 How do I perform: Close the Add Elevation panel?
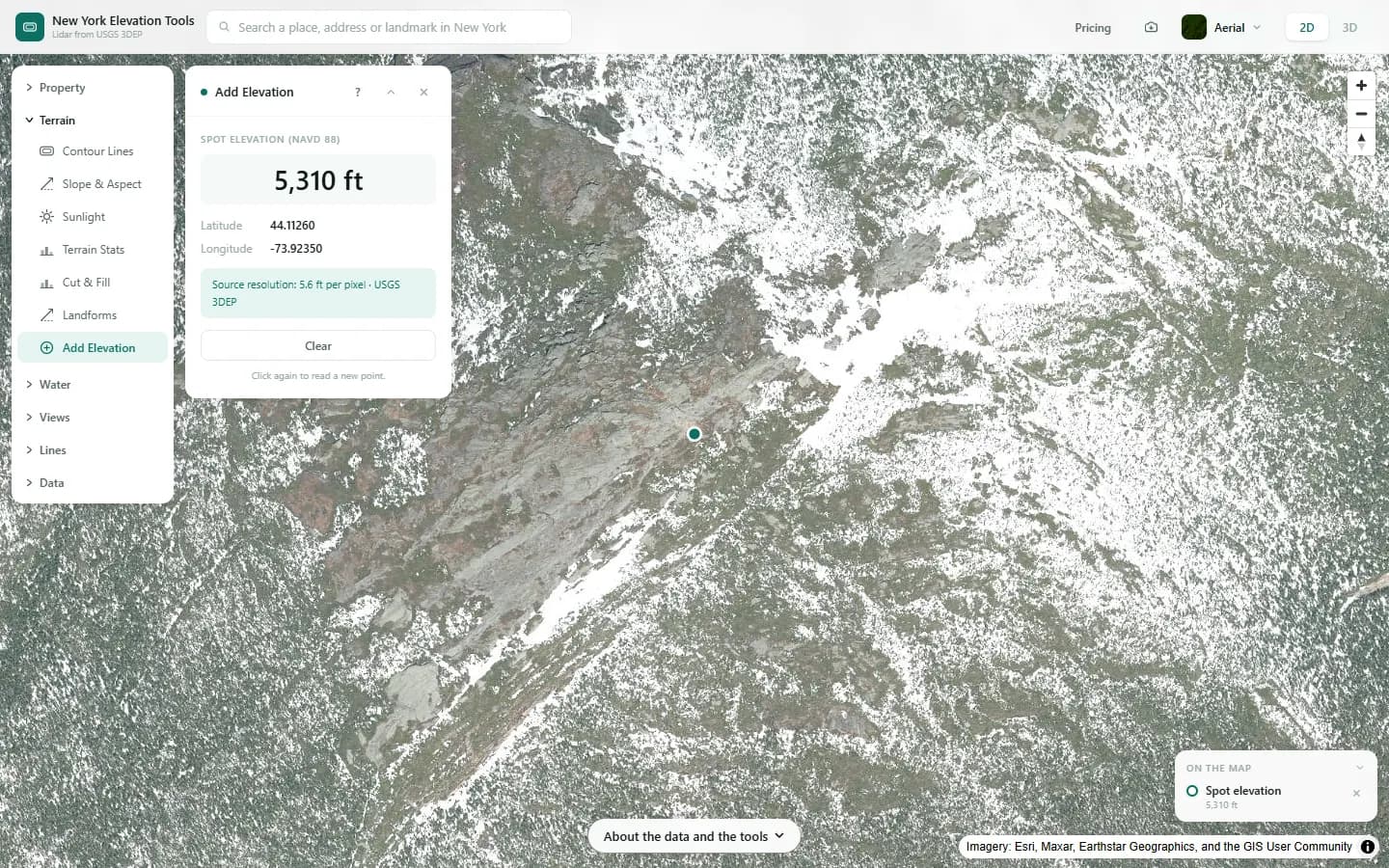[423, 93]
